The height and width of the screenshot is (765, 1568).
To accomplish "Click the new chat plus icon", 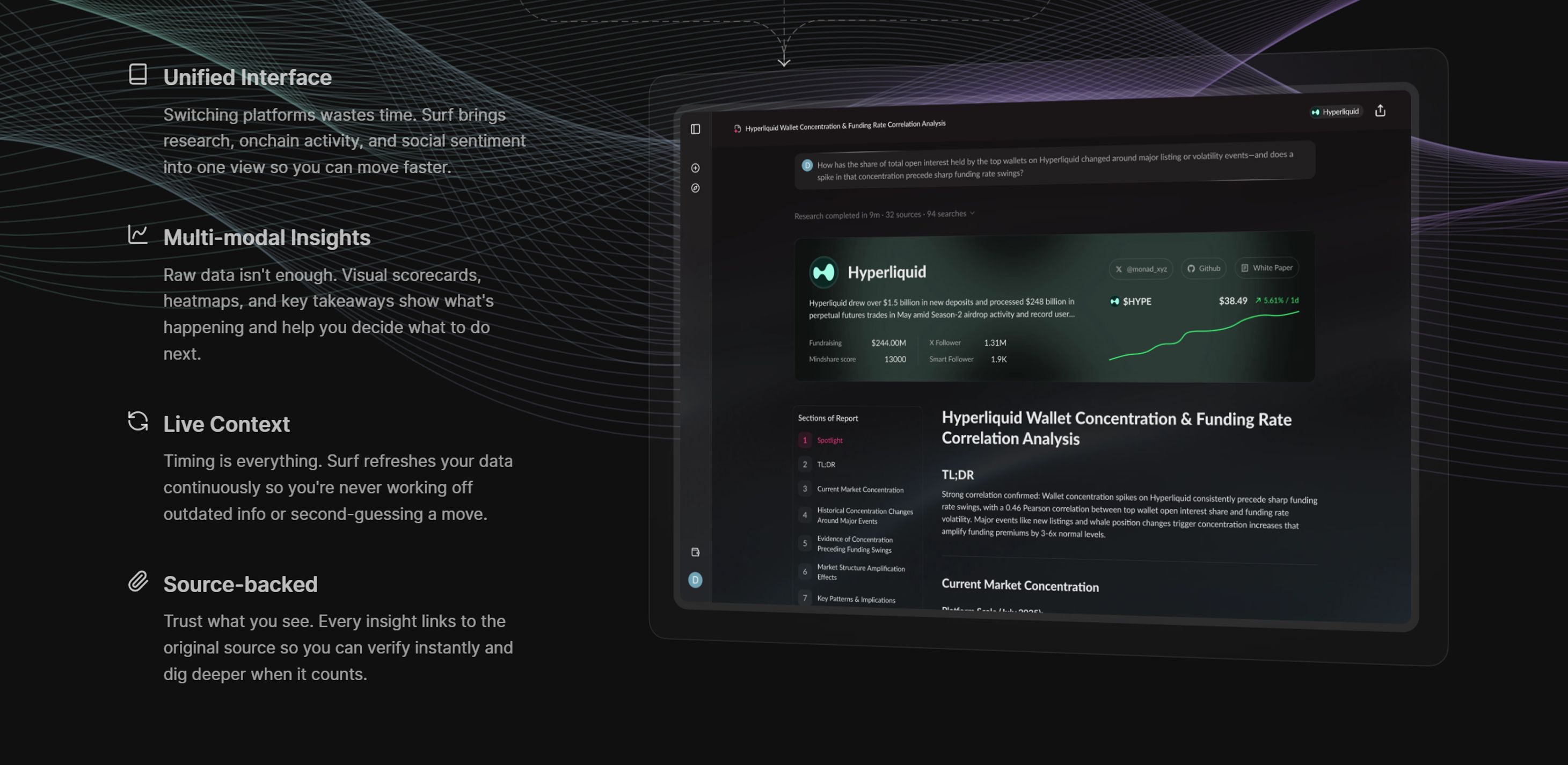I will 695,168.
